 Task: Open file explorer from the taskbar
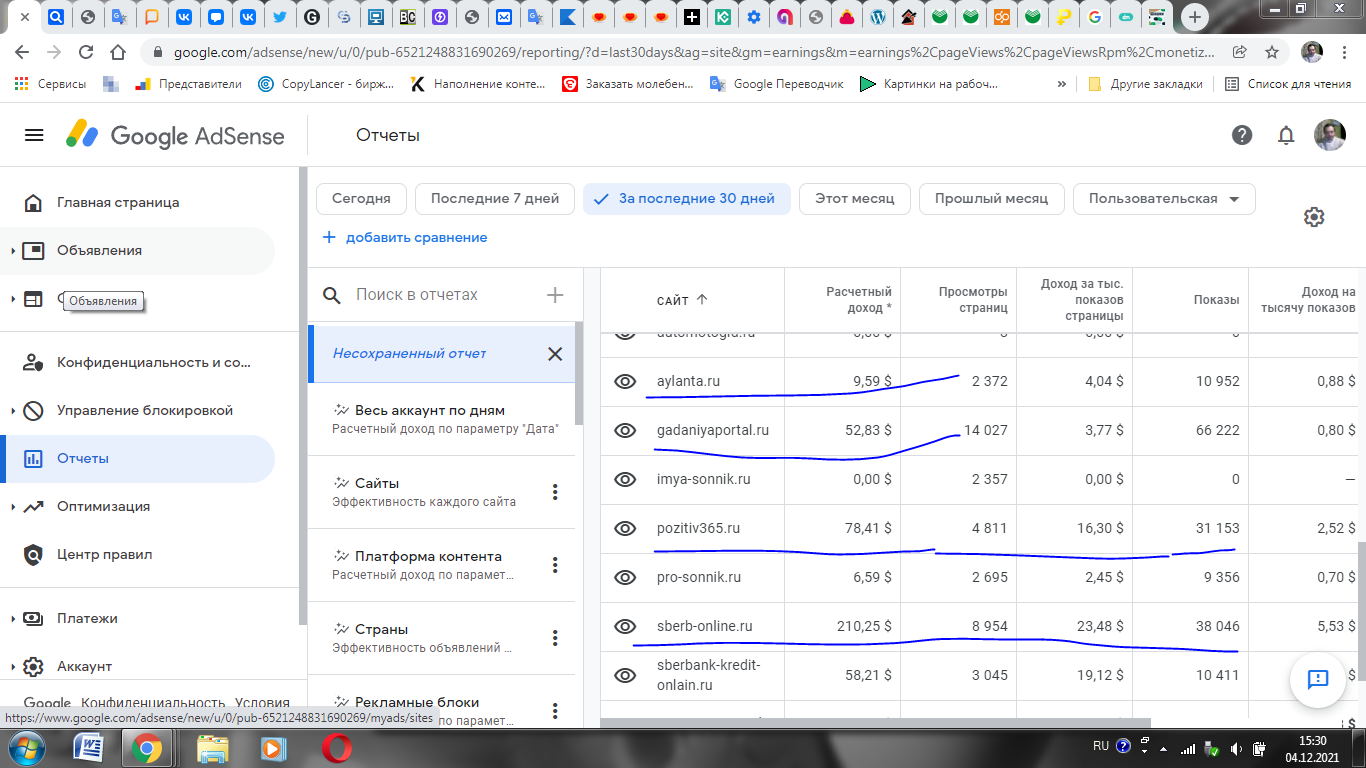[213, 747]
